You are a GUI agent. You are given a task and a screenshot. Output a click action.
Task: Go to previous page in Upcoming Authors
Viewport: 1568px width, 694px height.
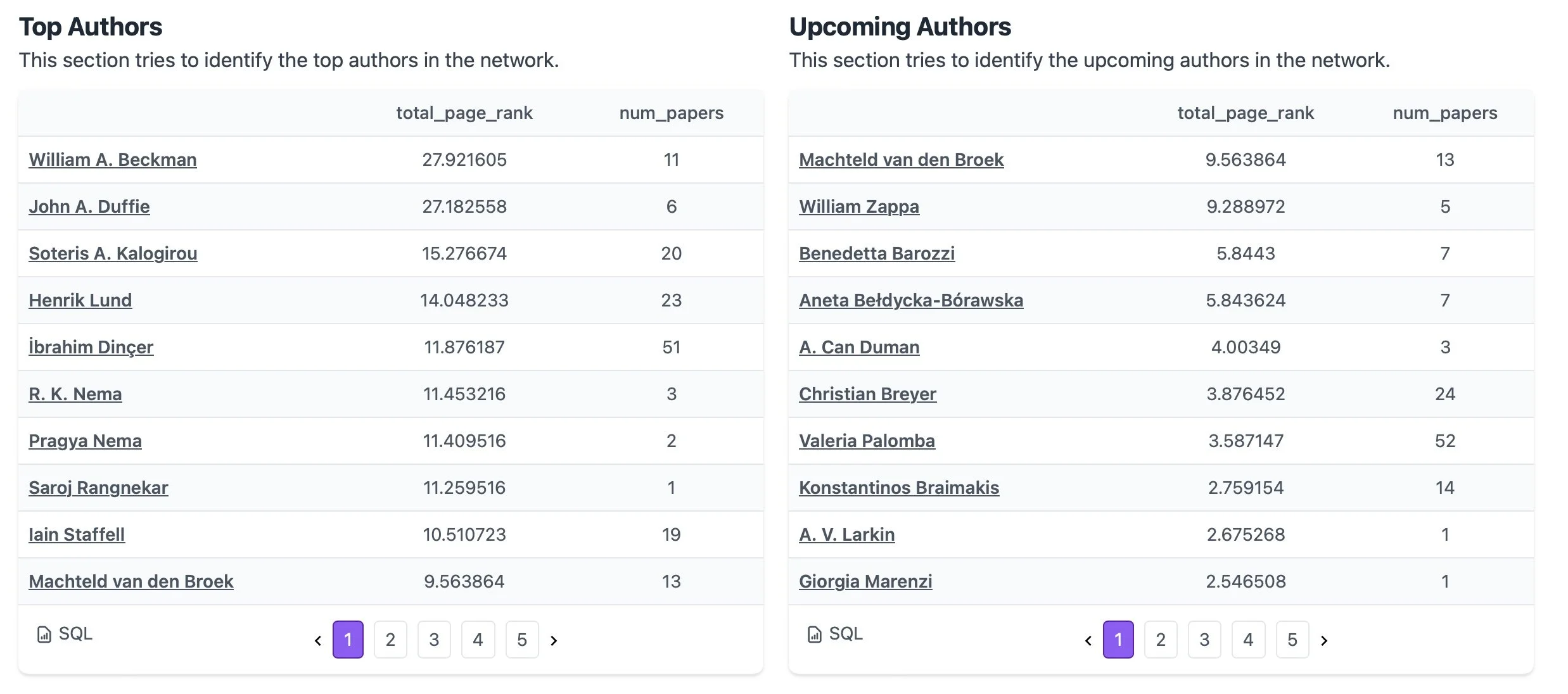(1088, 640)
